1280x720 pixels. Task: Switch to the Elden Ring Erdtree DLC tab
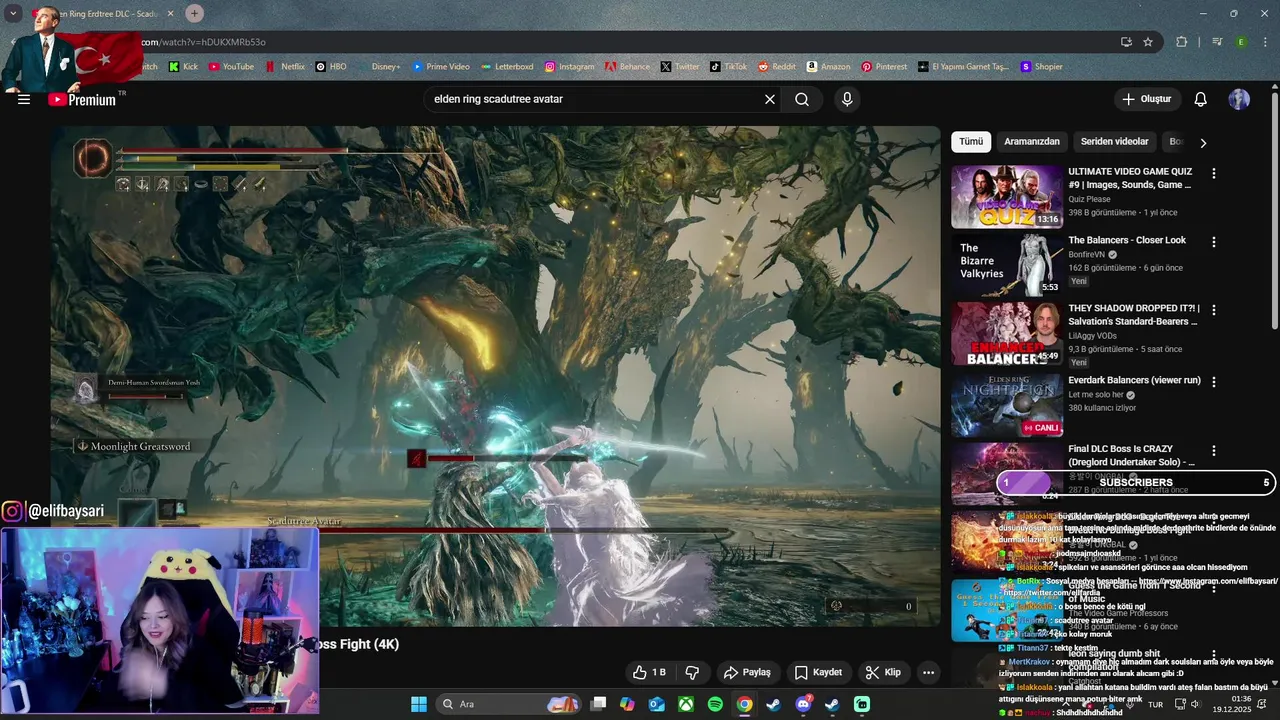(105, 14)
